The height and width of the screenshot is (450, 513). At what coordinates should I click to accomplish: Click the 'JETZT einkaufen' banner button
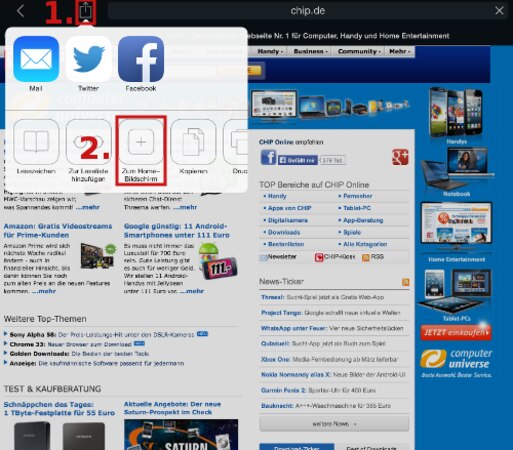[456, 333]
